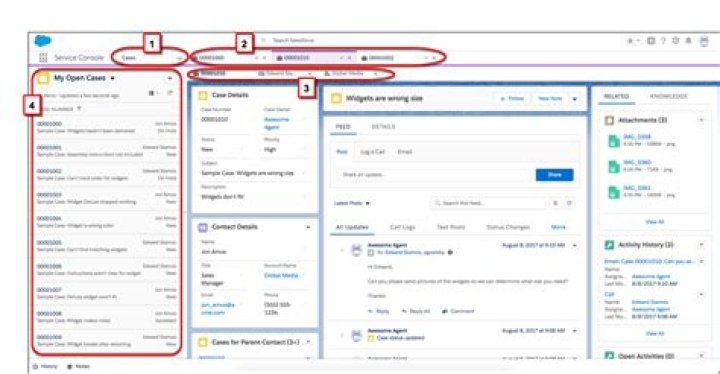Open the Notifications bell
Image resolution: width=720 pixels, height=374 pixels.
(688, 41)
